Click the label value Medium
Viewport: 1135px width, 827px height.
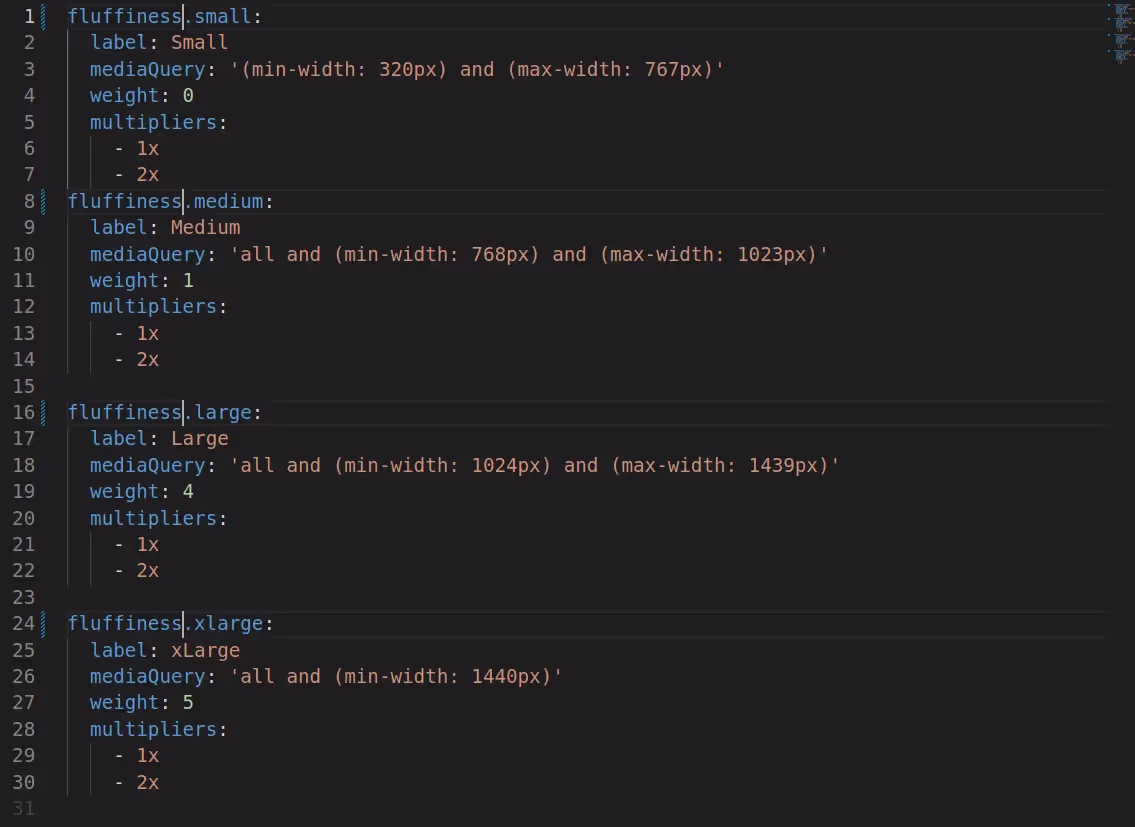(206, 227)
